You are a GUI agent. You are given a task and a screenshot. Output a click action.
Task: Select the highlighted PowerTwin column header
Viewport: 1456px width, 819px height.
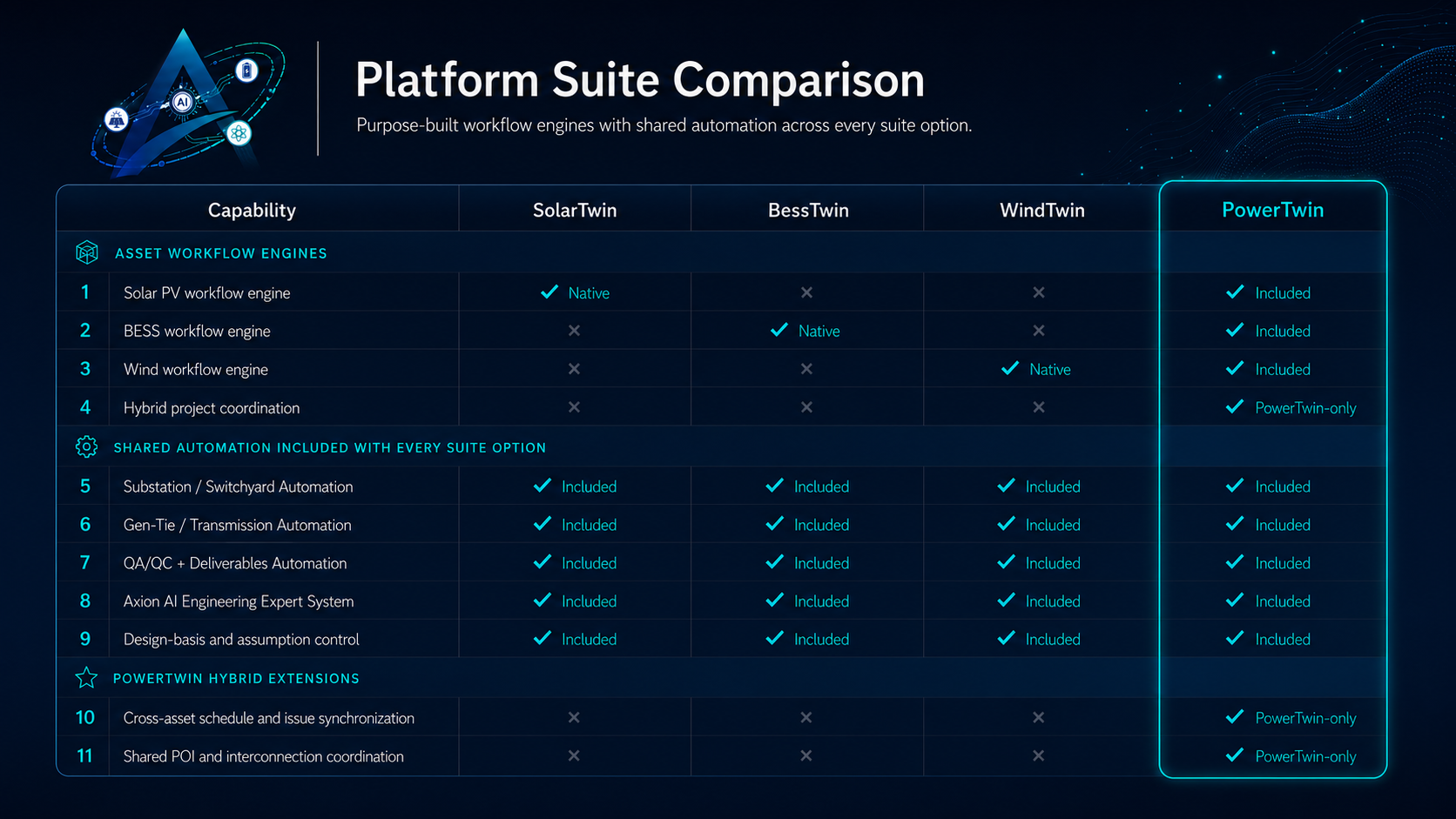1272,210
